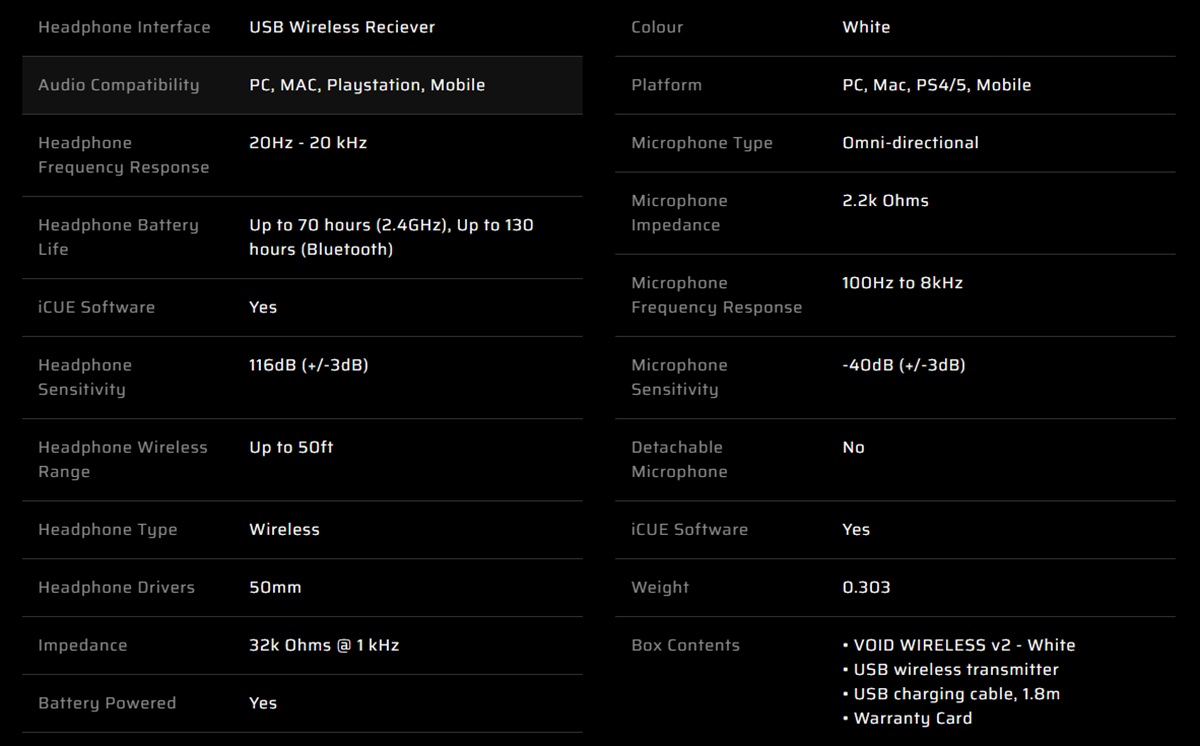Click the USB Wireless Reciever value
The image size is (1200, 746).
click(x=342, y=27)
